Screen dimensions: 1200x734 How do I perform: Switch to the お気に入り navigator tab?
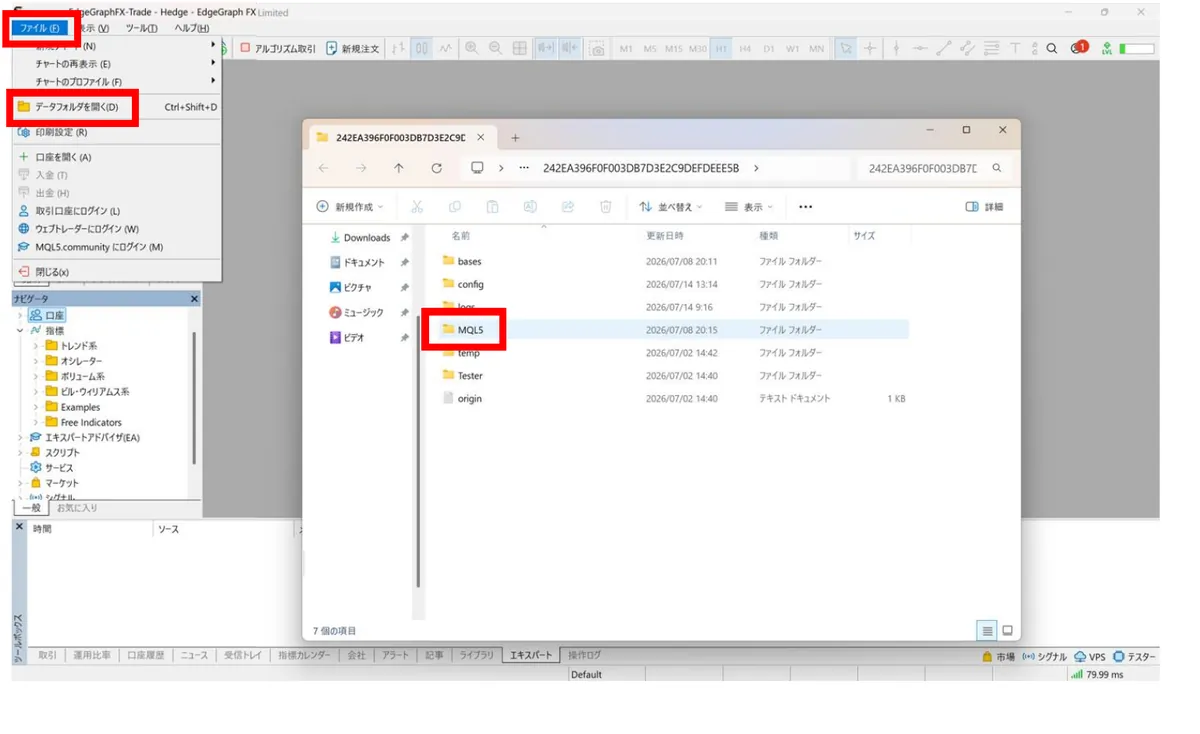pyautogui.click(x=77, y=508)
